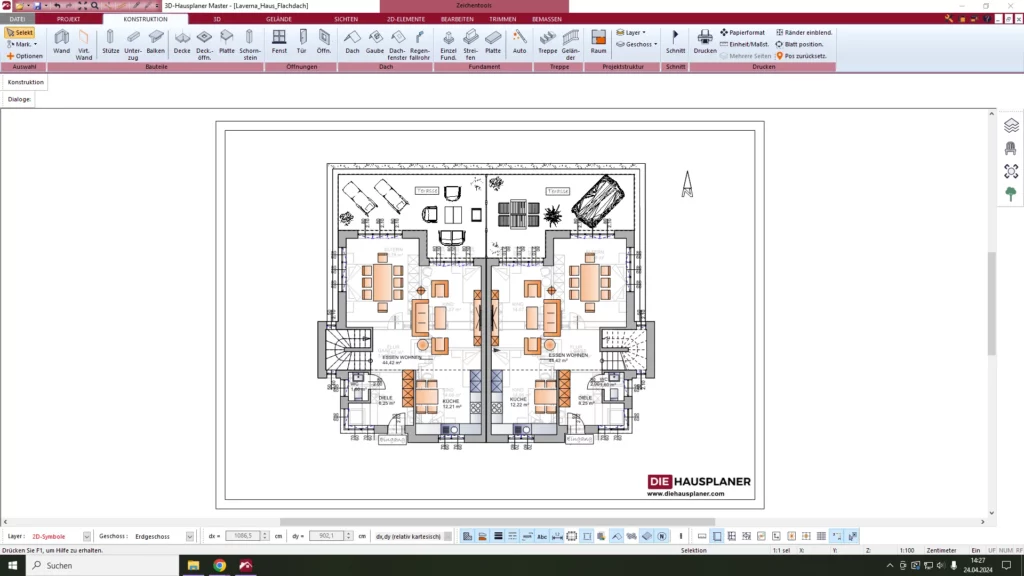
Task: Toggle the highlighted square view button in bottom toolbar
Action: click(x=717, y=536)
